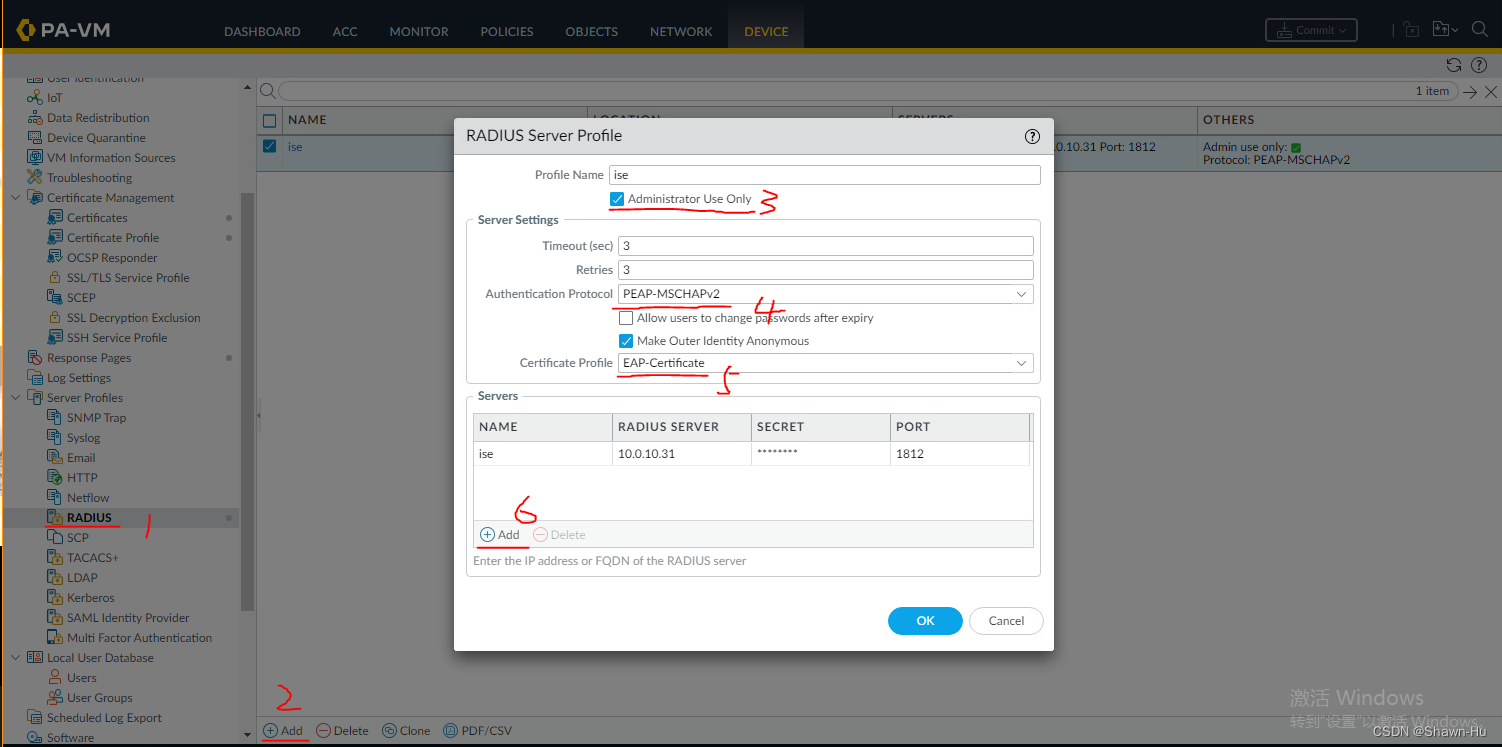Click the Kerberos icon
Screen dimensions: 1502x747
[x=55, y=598]
